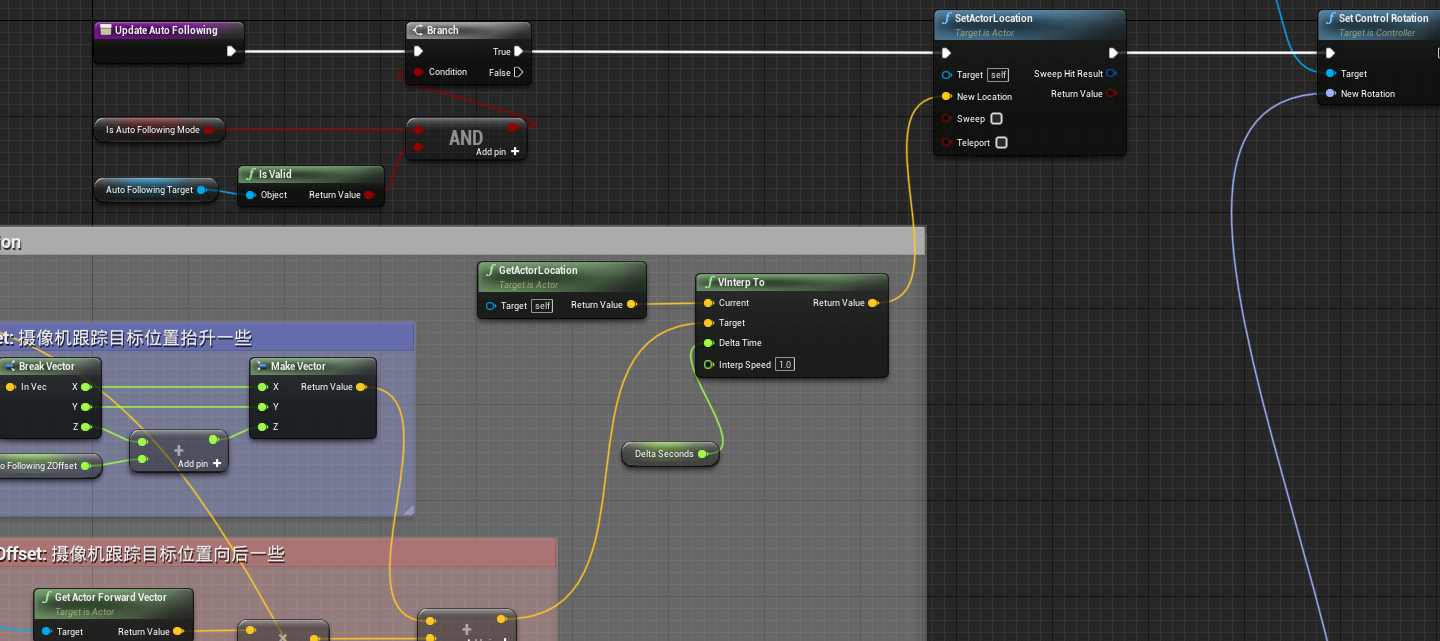Select the Update Auto Following event header
This screenshot has height=641, width=1440.
168,30
